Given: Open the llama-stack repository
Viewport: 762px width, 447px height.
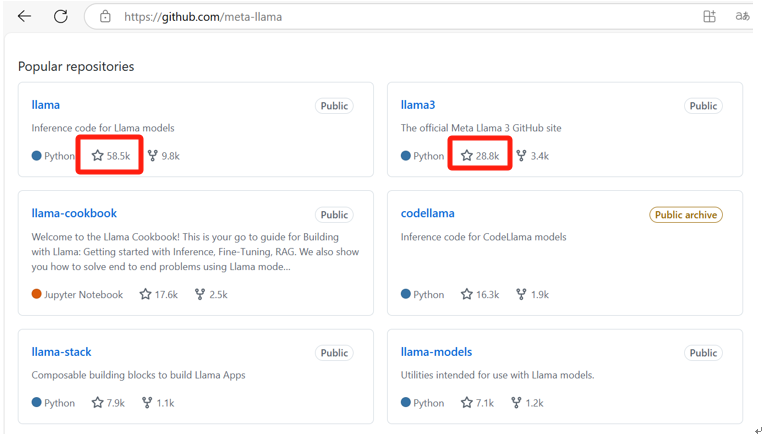Looking at the screenshot, I should (61, 352).
